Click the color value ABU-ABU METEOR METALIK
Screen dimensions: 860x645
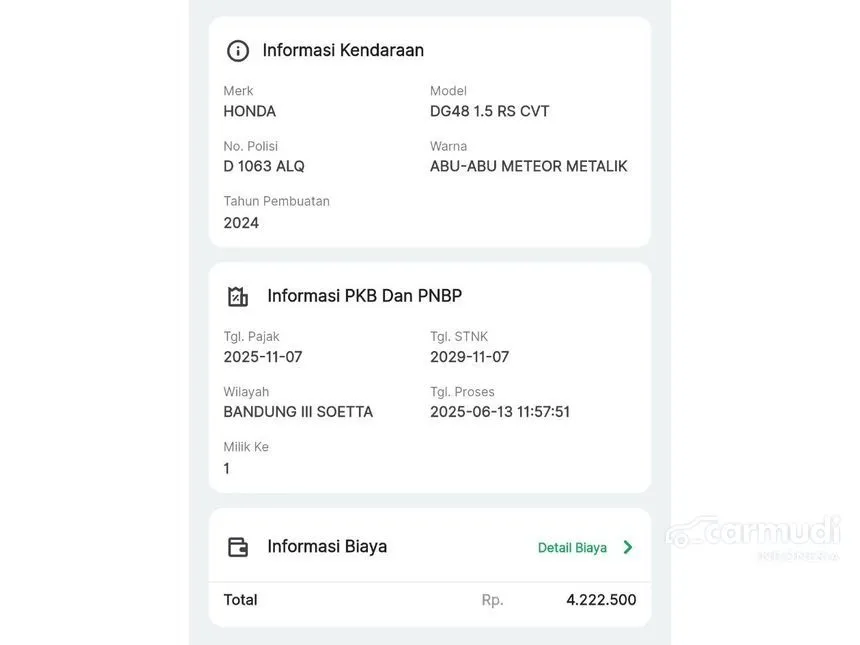[x=528, y=166]
